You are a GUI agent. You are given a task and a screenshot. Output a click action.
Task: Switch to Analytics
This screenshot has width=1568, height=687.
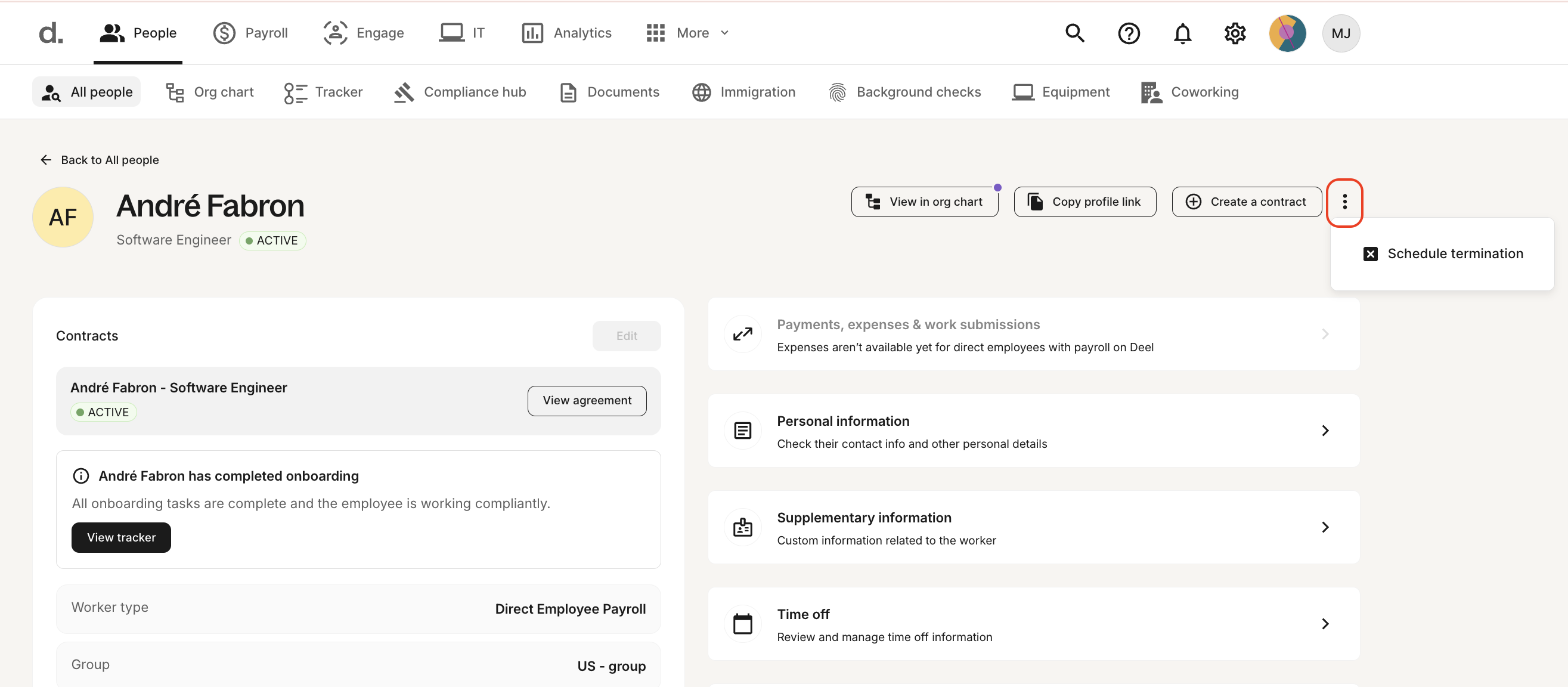(566, 33)
